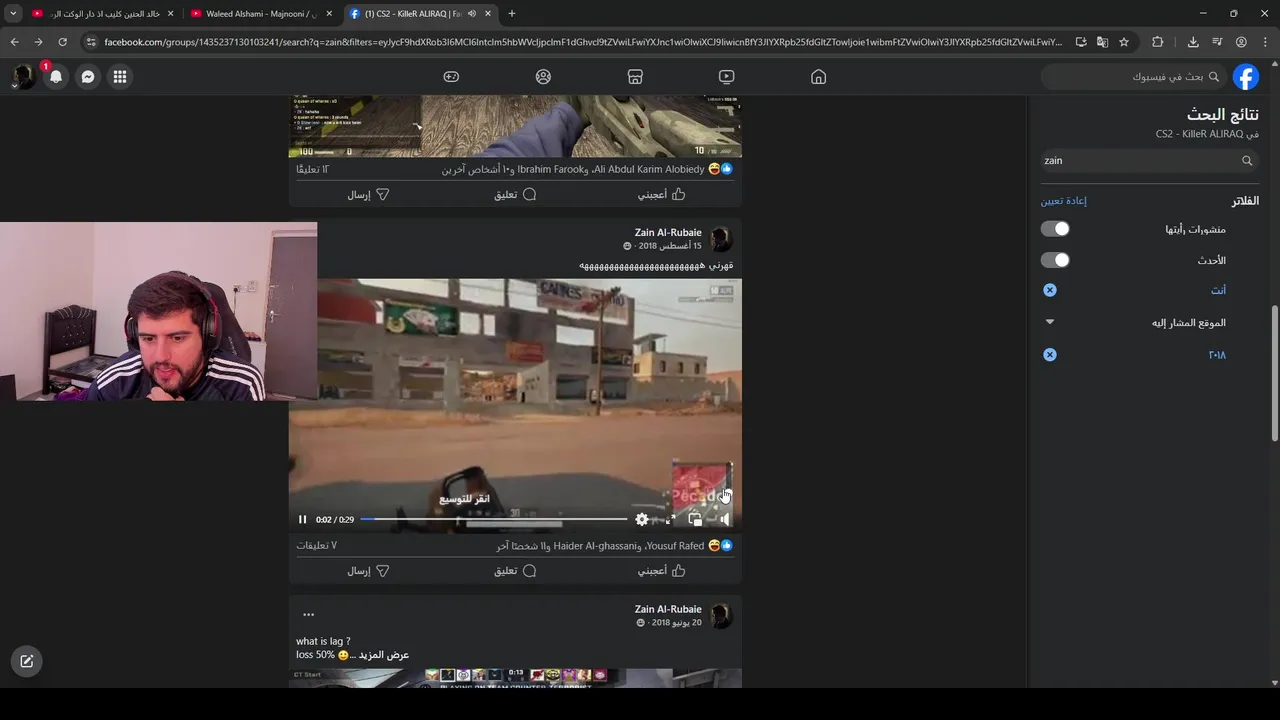Go back to the previous page
Screen dimensions: 1280x720
[x=14, y=42]
